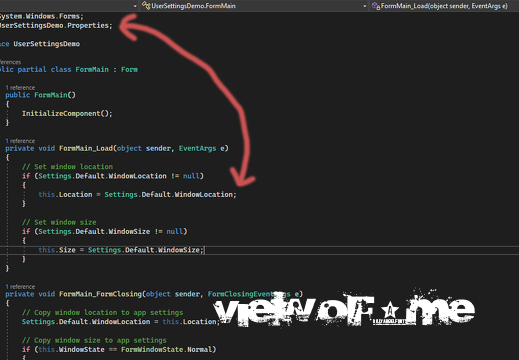Click the 'if (this.WindowState == FormWindowState.Normal)' line
519x360 pixels.
click(119, 350)
